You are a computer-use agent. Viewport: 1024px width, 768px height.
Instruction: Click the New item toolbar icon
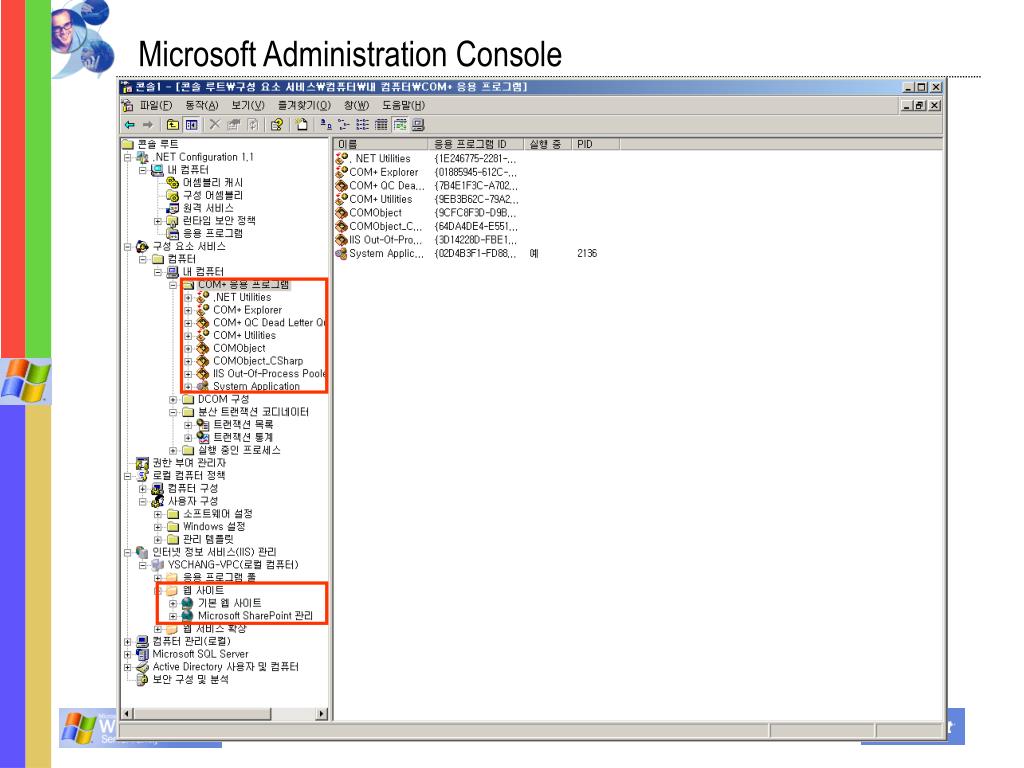(301, 125)
